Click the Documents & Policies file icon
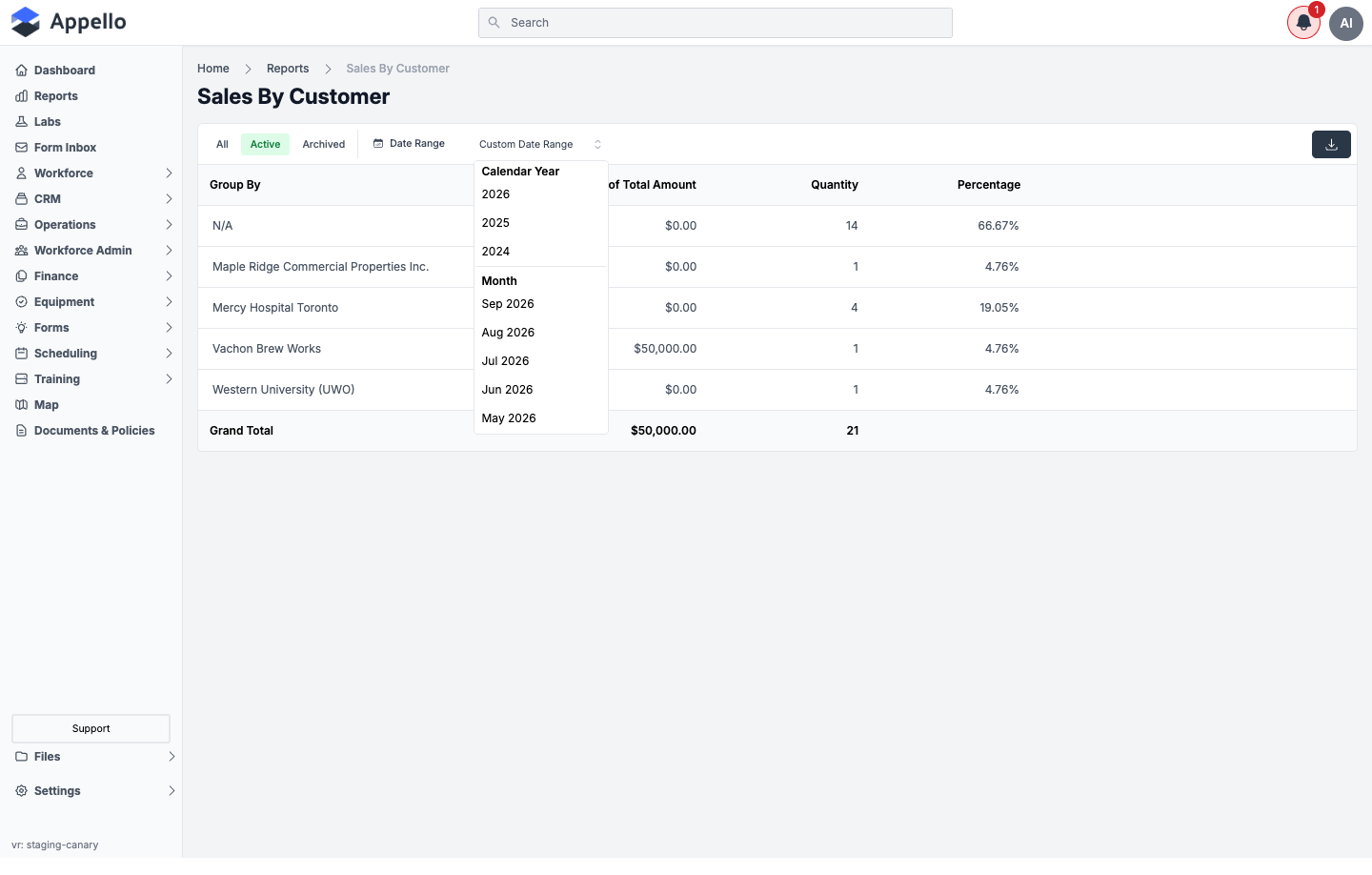 (x=21, y=431)
